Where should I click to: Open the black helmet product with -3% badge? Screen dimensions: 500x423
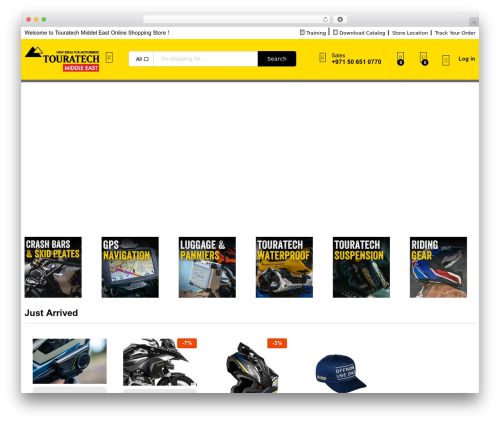[x=252, y=367]
